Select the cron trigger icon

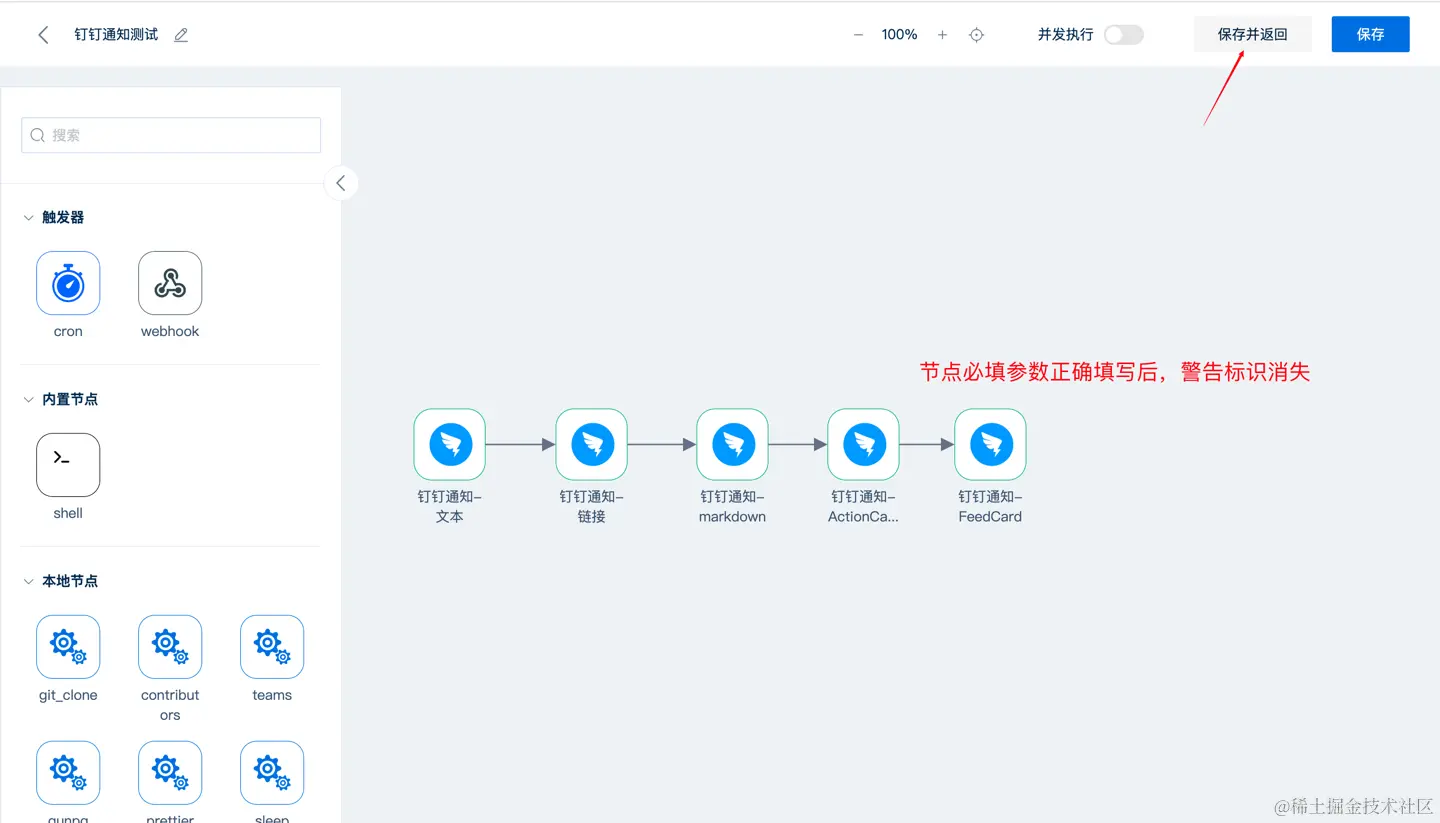point(68,283)
